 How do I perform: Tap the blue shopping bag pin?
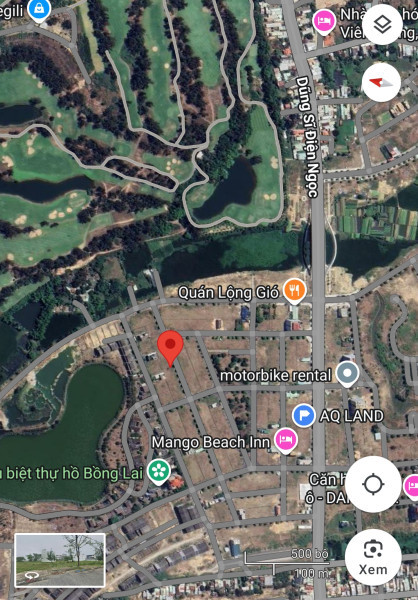click(x=39, y=10)
